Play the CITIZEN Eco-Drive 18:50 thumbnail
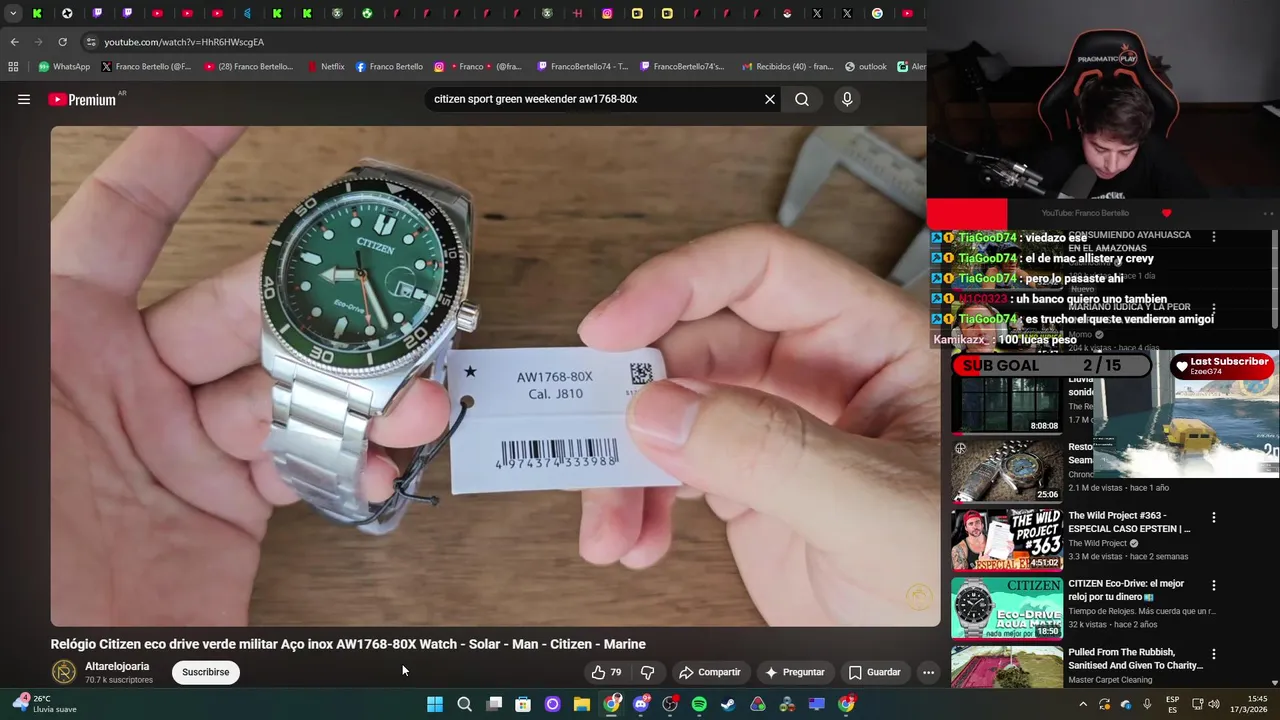This screenshot has width=1280, height=720. 1006,608
